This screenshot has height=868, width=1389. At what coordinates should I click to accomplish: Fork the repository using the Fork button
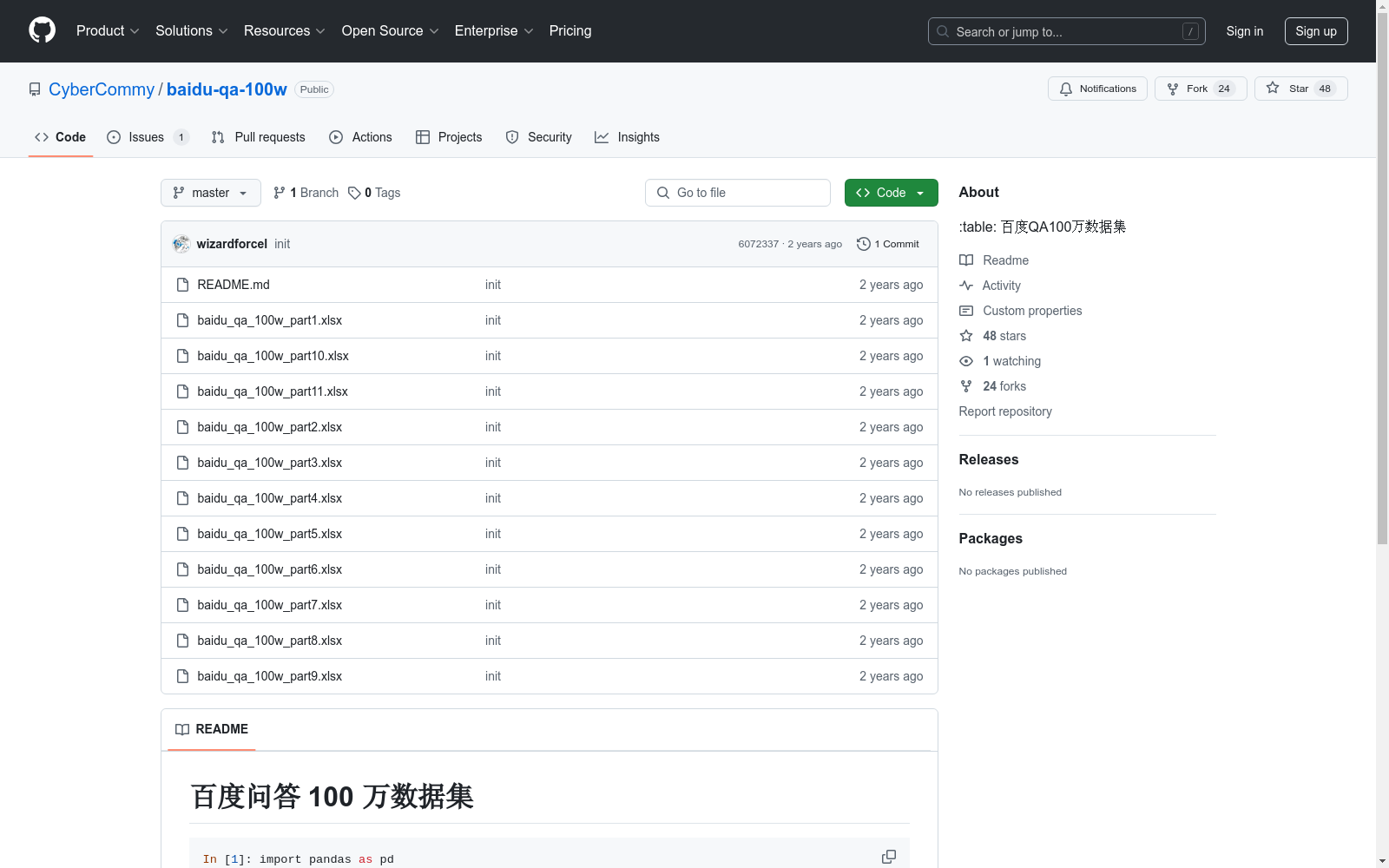(1201, 89)
